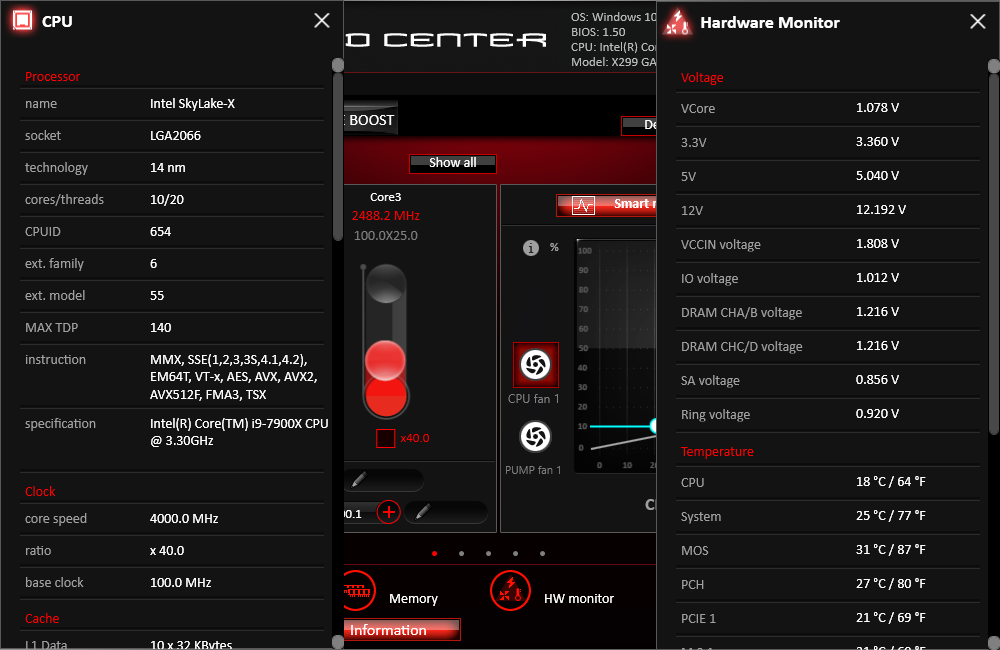Select the core speed 4000.0 MHz value
This screenshot has height=650, width=1000.
pos(184,519)
